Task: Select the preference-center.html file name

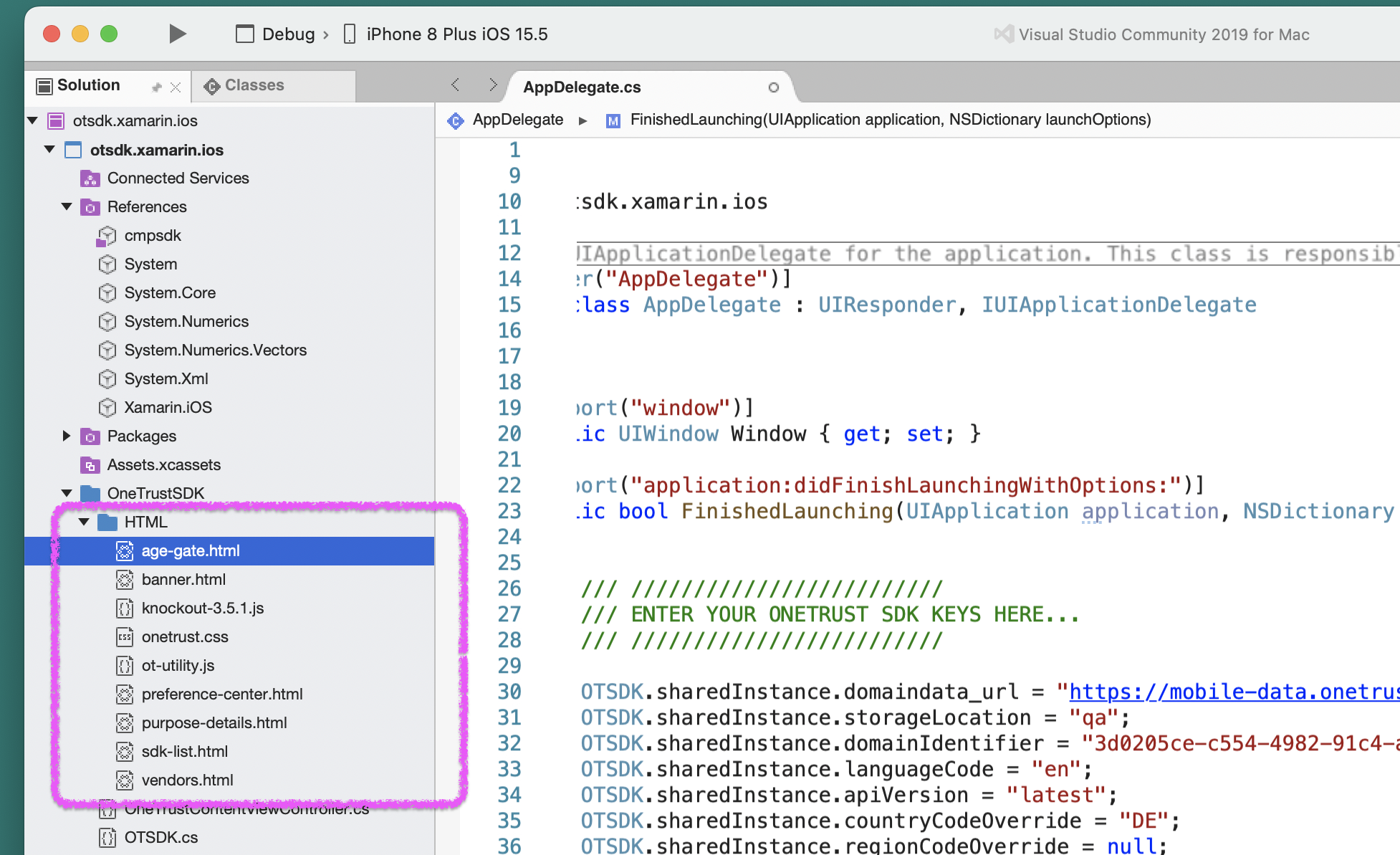Action: (222, 694)
